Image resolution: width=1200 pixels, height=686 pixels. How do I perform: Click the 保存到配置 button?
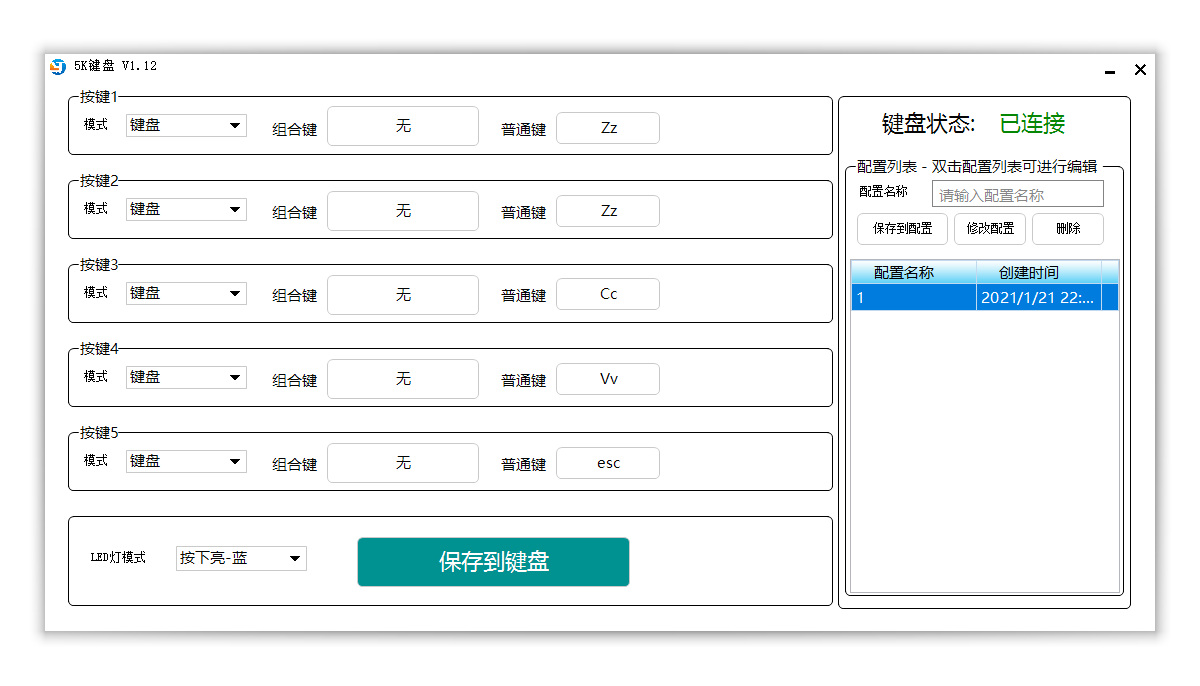[902, 228]
